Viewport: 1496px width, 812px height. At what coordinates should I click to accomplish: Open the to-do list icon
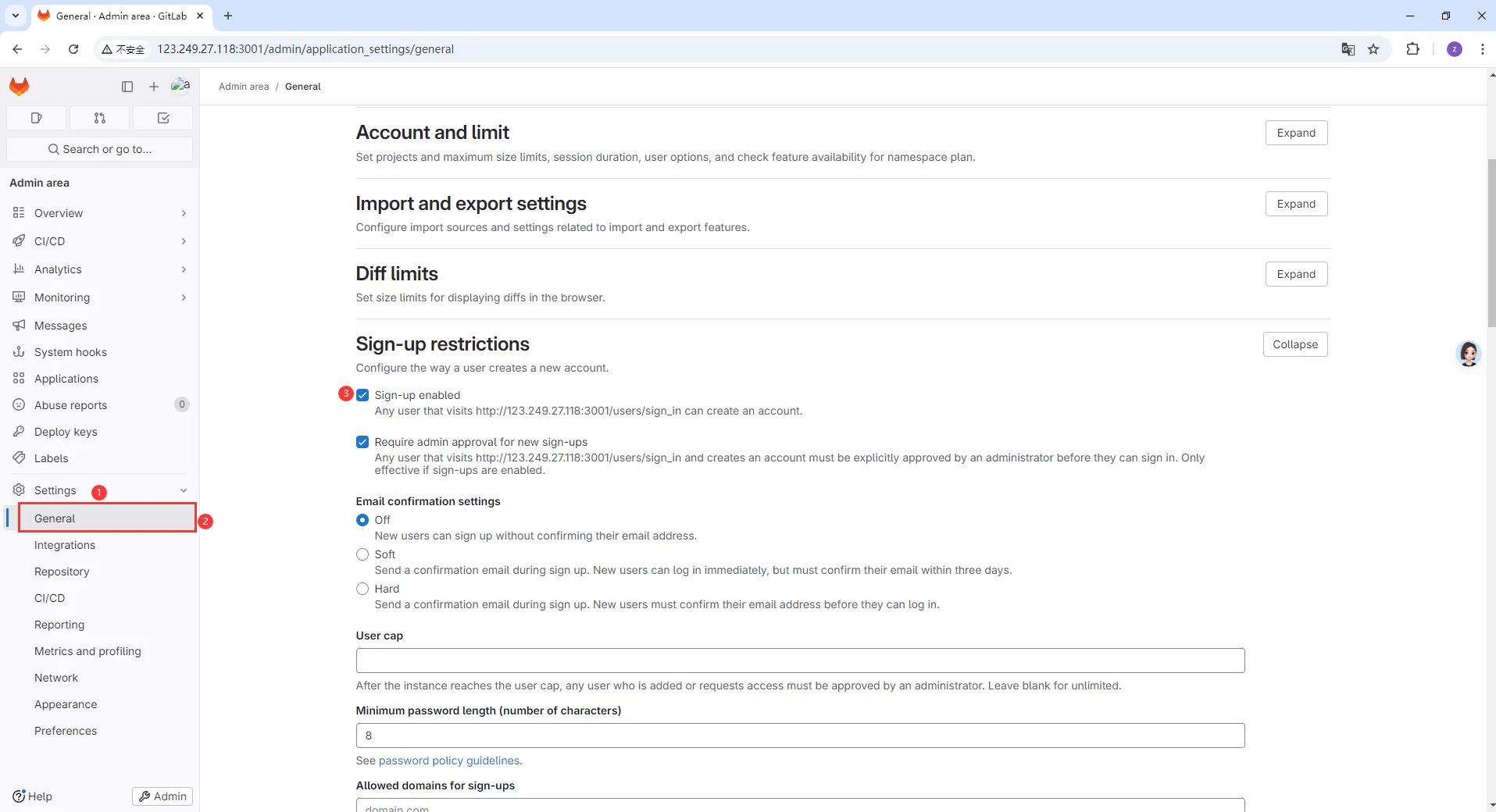[x=163, y=118]
